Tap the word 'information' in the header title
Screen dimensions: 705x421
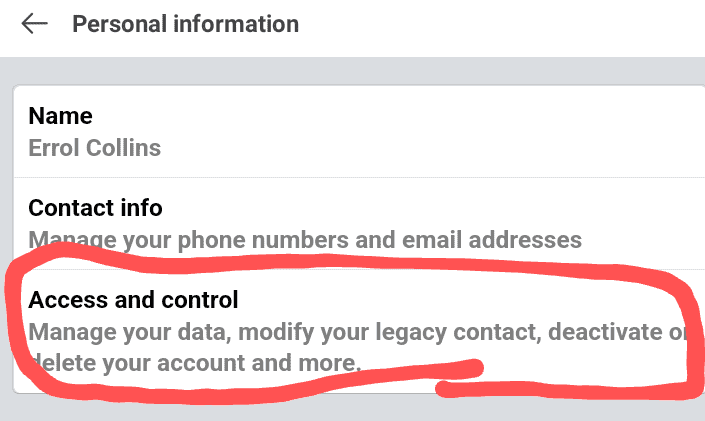pos(236,24)
